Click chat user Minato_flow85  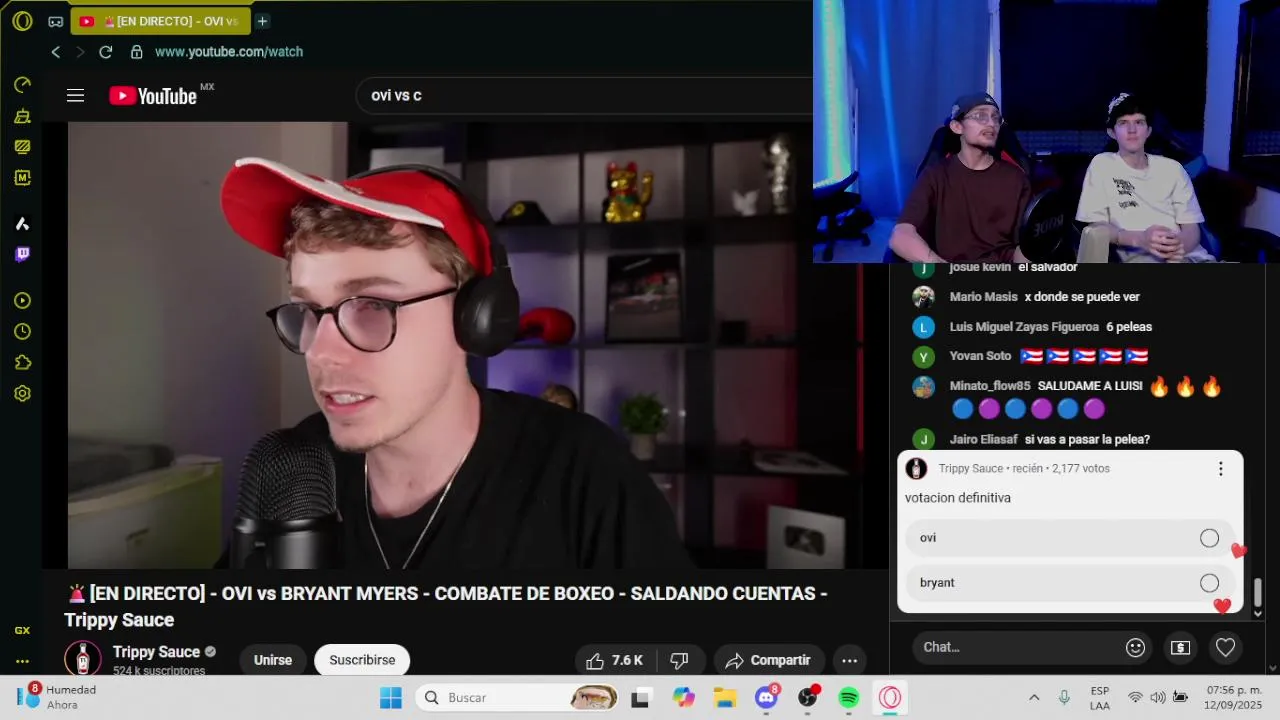[990, 386]
